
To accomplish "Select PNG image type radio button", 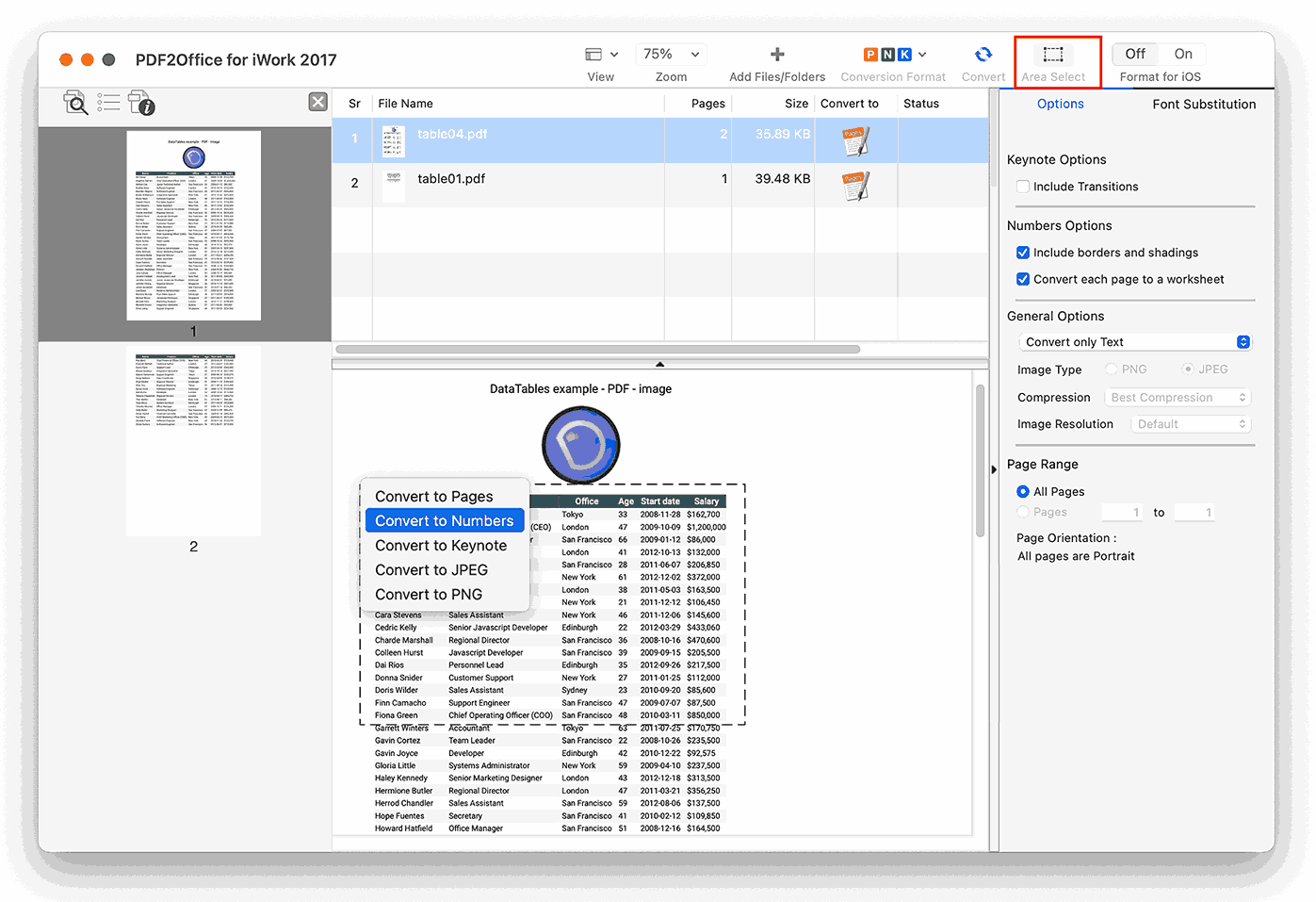I will click(1112, 369).
